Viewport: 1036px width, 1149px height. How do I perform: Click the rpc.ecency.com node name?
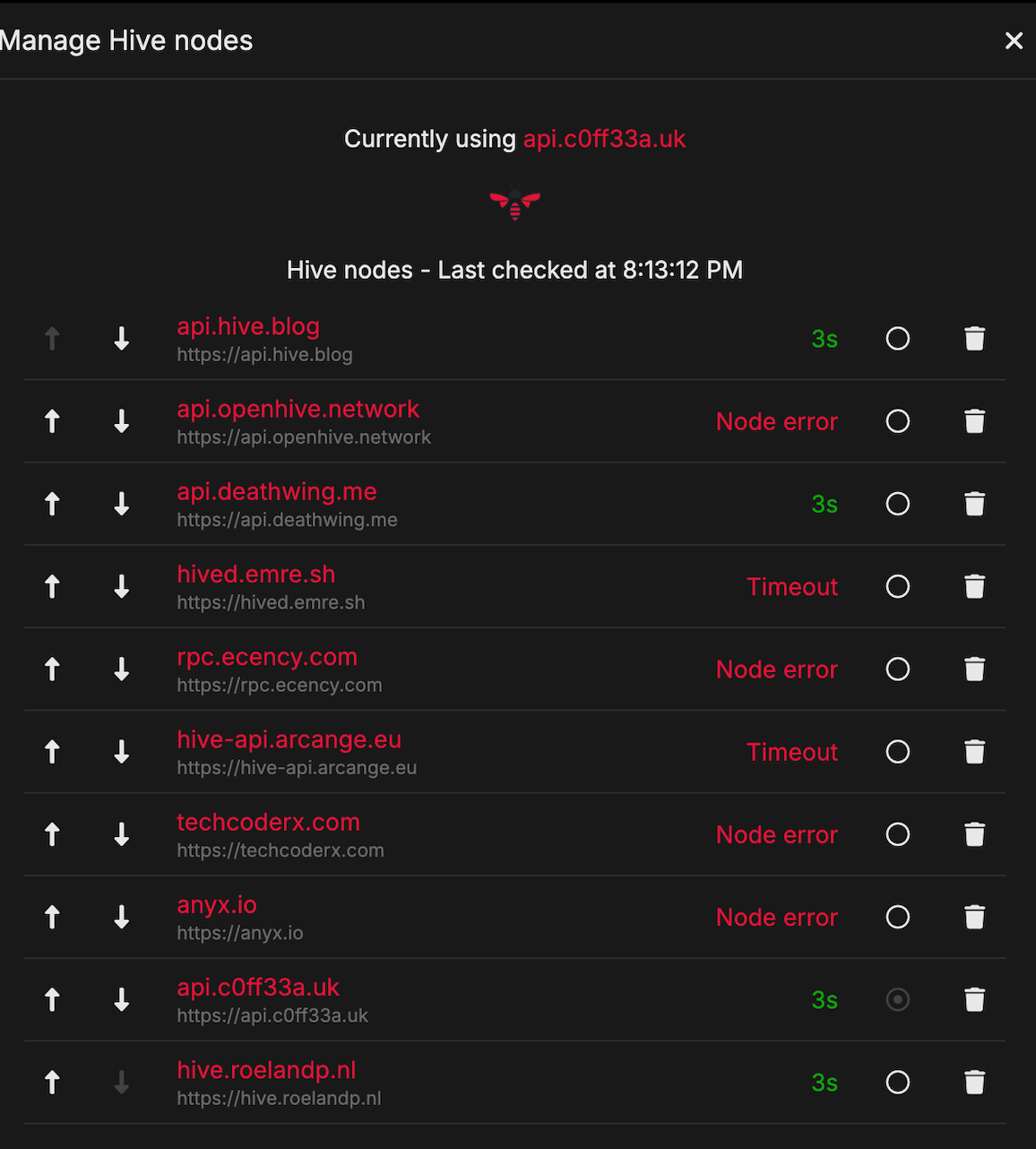[267, 657]
